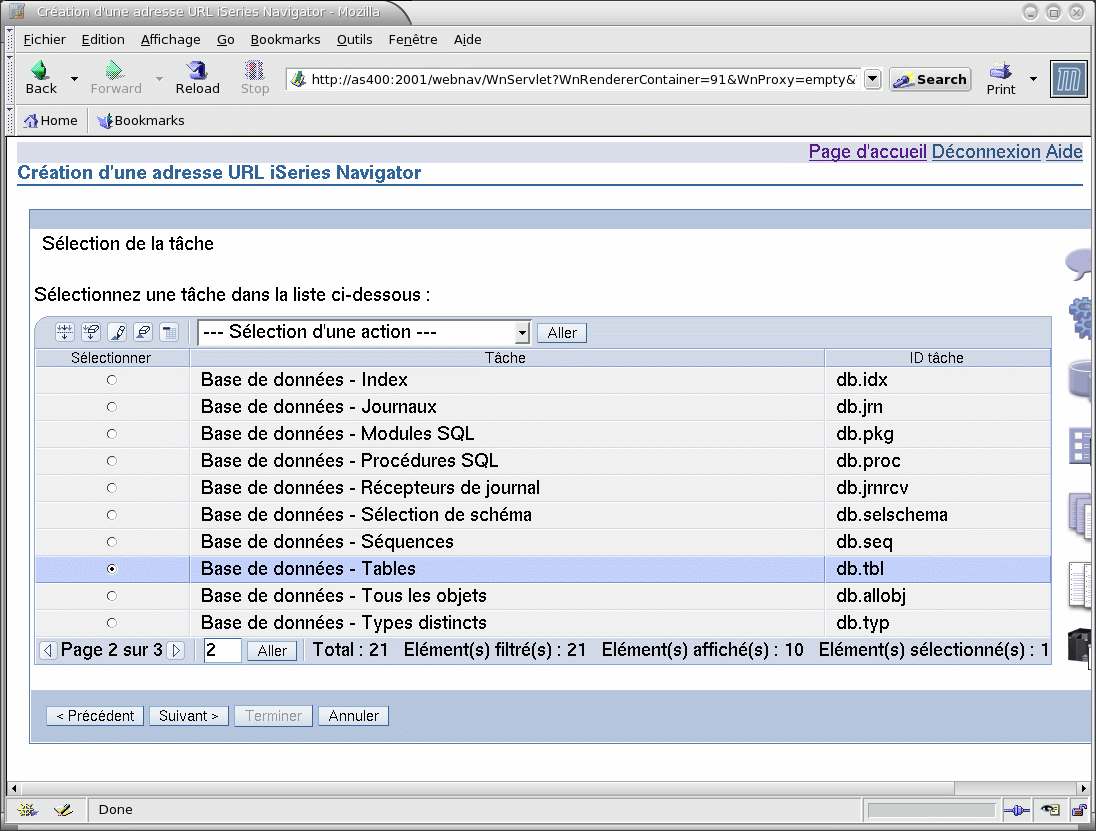Select radio for Base de données - Procédures SQL
The width and height of the screenshot is (1096, 831).
pyautogui.click(x=112, y=461)
